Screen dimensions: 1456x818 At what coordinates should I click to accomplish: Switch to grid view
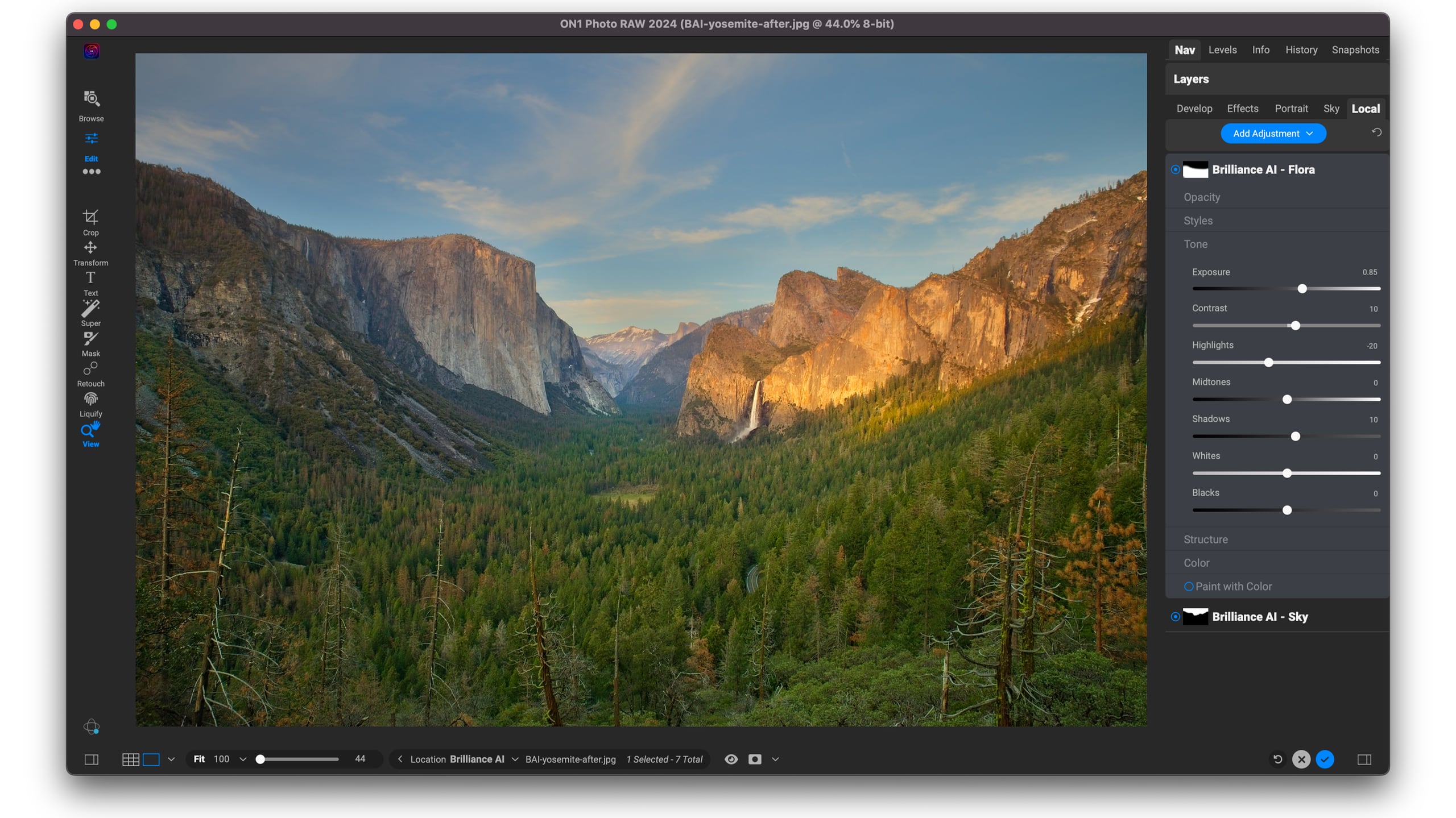[131, 759]
